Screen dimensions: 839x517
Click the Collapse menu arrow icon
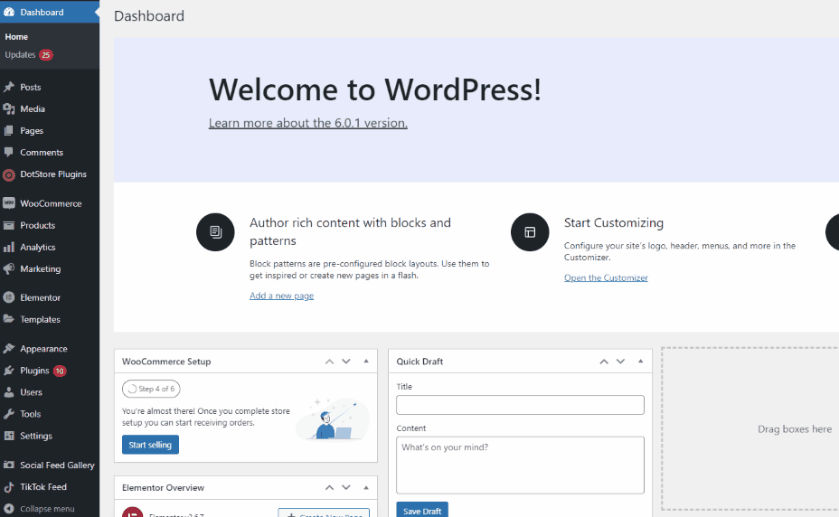coord(9,508)
